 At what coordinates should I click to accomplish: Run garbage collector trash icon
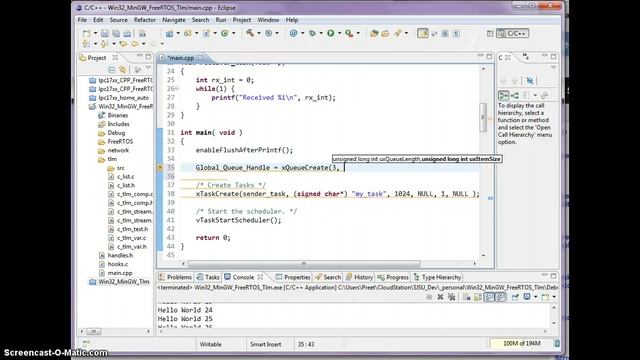tap(557, 344)
